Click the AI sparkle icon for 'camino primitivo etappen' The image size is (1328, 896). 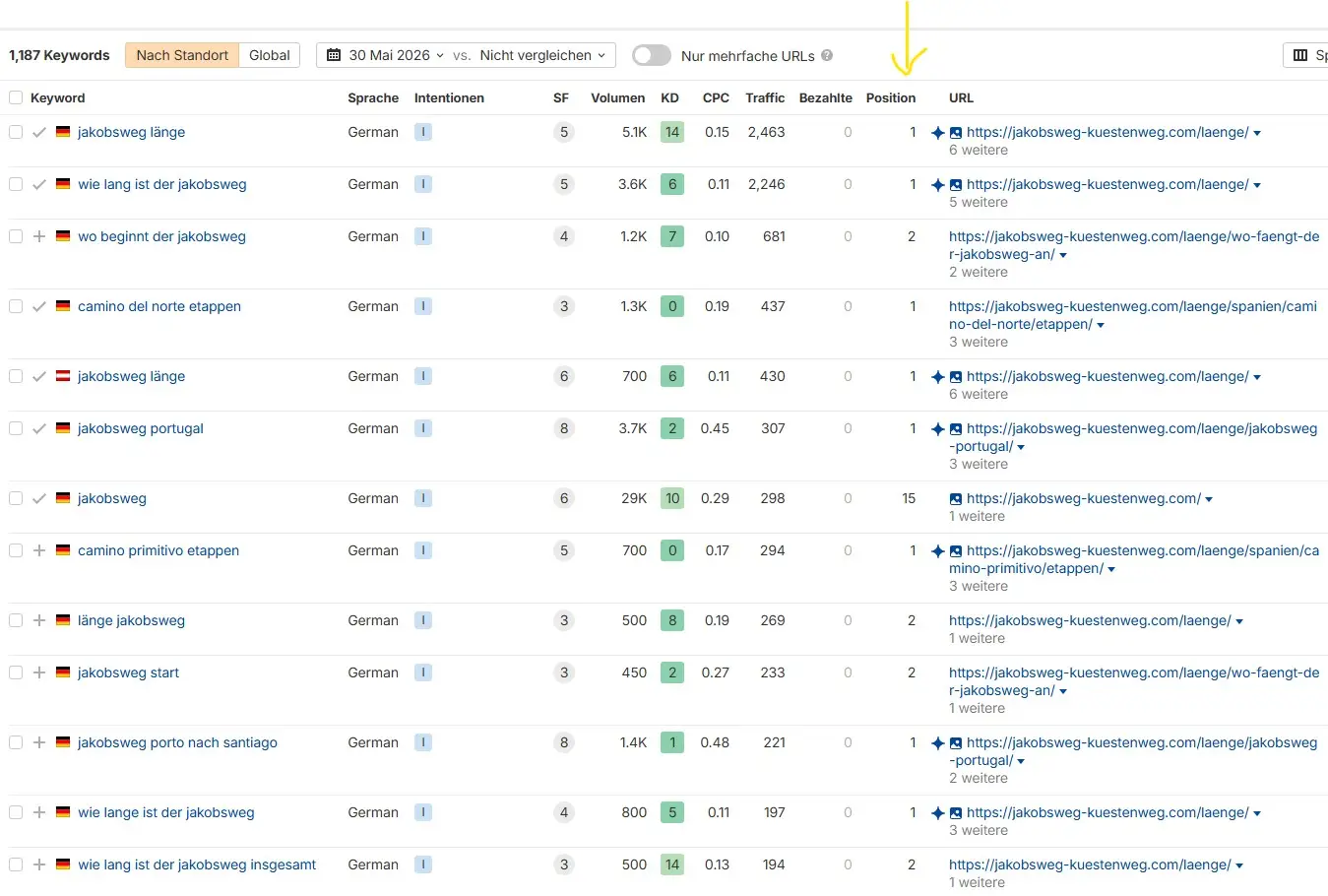click(938, 551)
